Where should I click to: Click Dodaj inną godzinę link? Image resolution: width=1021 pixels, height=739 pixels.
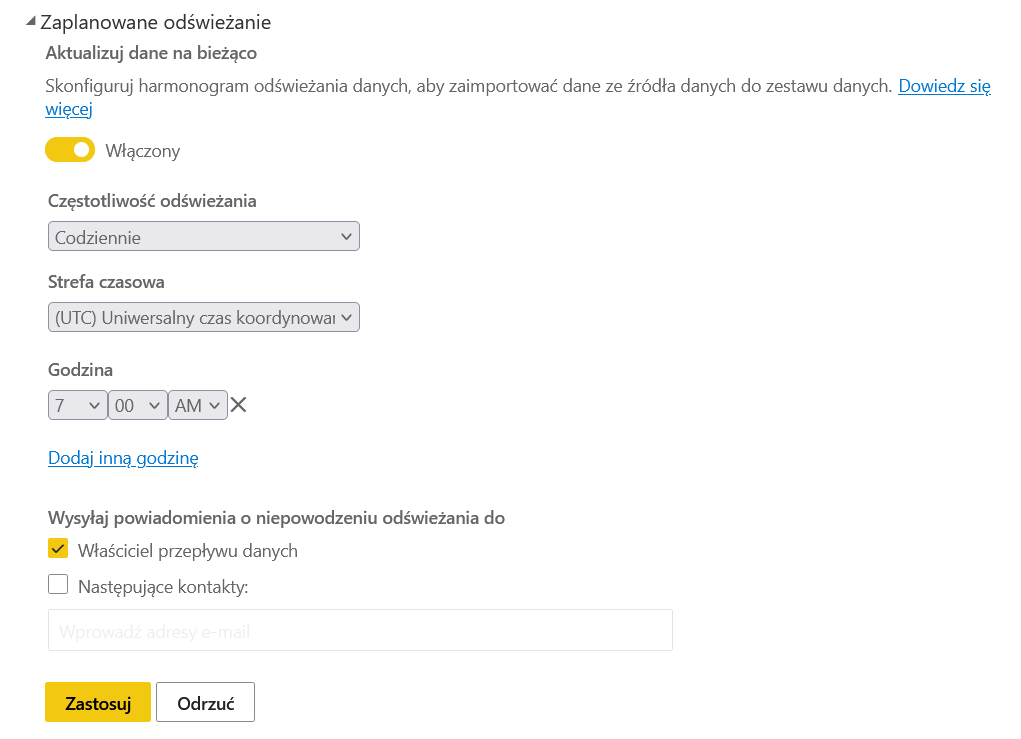pos(123,458)
